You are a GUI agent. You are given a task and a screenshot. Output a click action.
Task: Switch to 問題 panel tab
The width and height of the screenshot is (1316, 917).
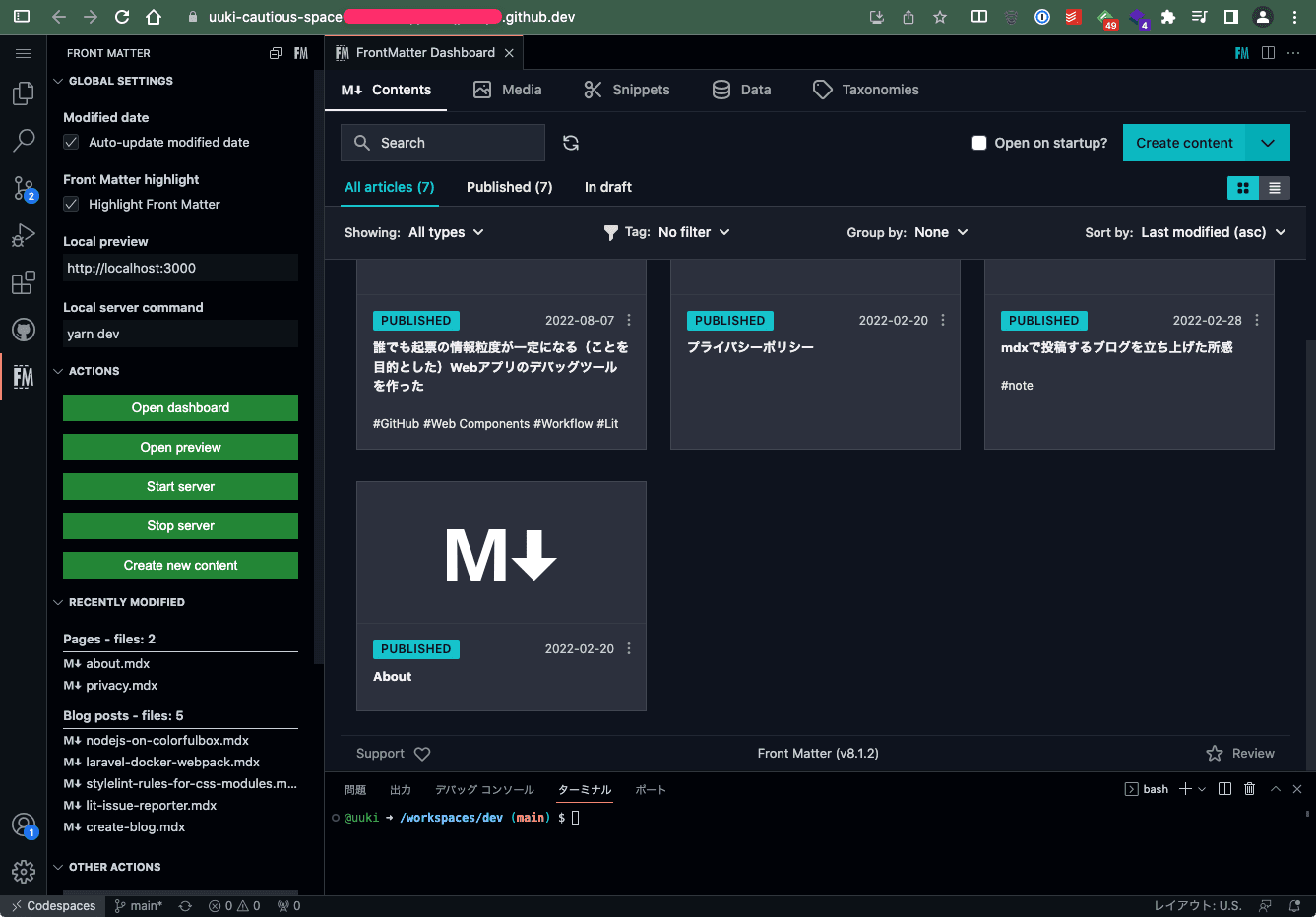tap(355, 790)
